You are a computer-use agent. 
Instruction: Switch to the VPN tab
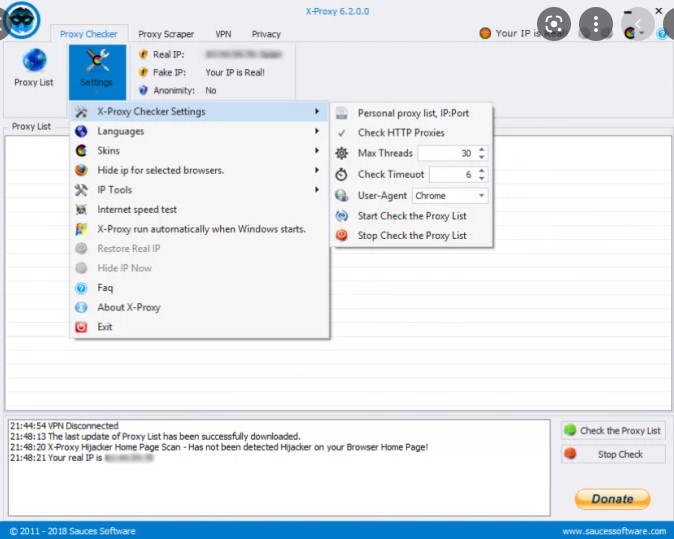pos(223,34)
